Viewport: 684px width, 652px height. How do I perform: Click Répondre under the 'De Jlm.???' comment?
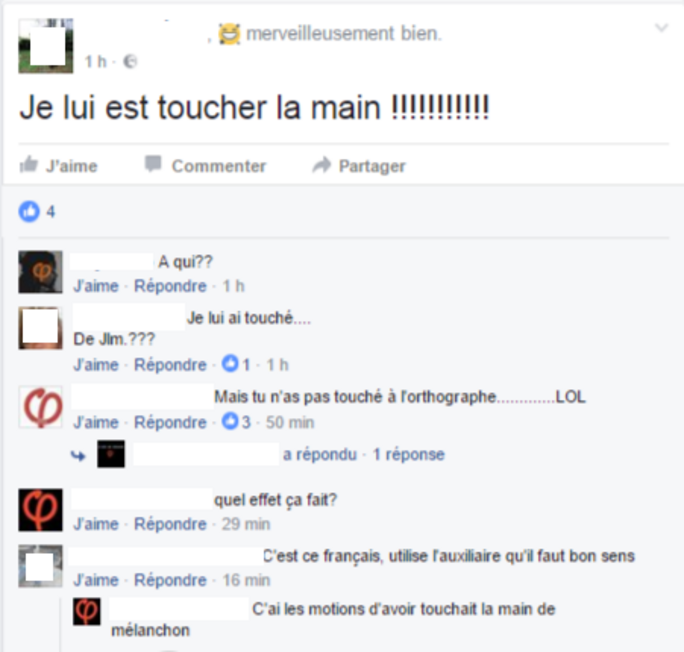coord(170,365)
